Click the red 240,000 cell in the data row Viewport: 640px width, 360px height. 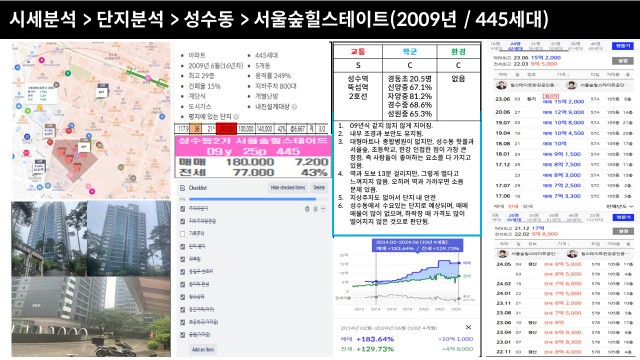point(227,129)
